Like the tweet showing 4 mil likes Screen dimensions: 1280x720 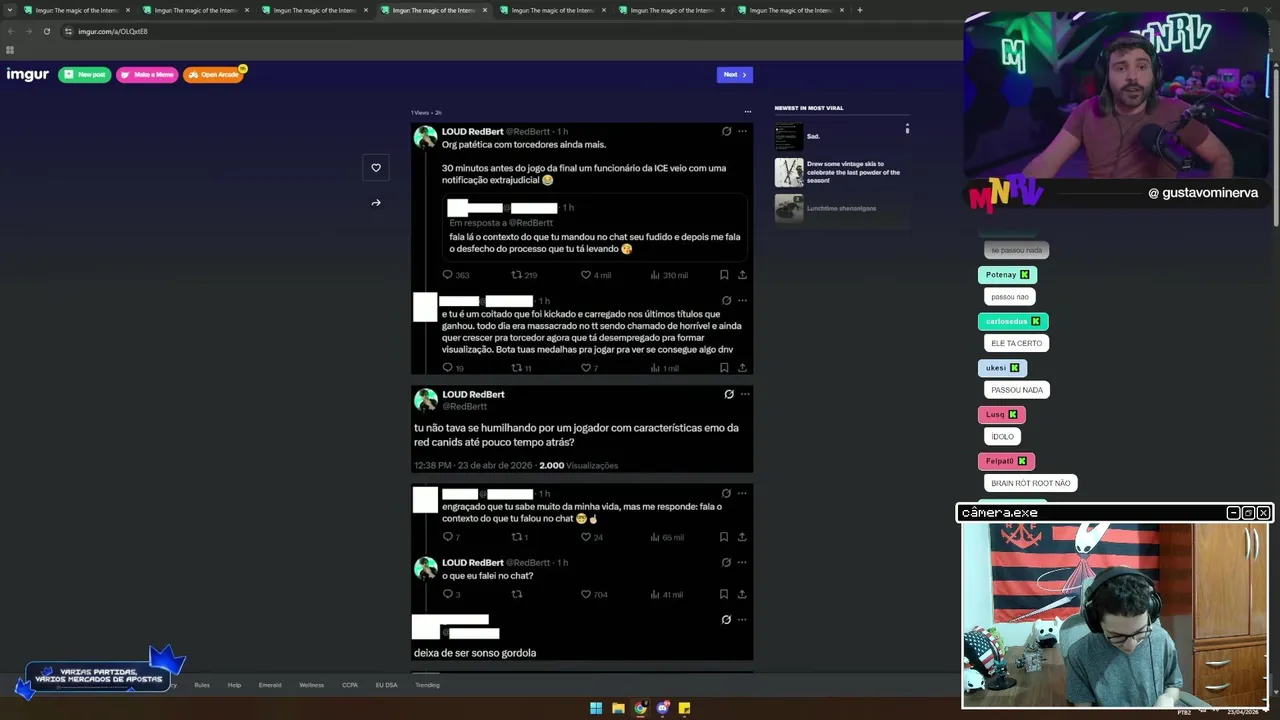(x=586, y=274)
